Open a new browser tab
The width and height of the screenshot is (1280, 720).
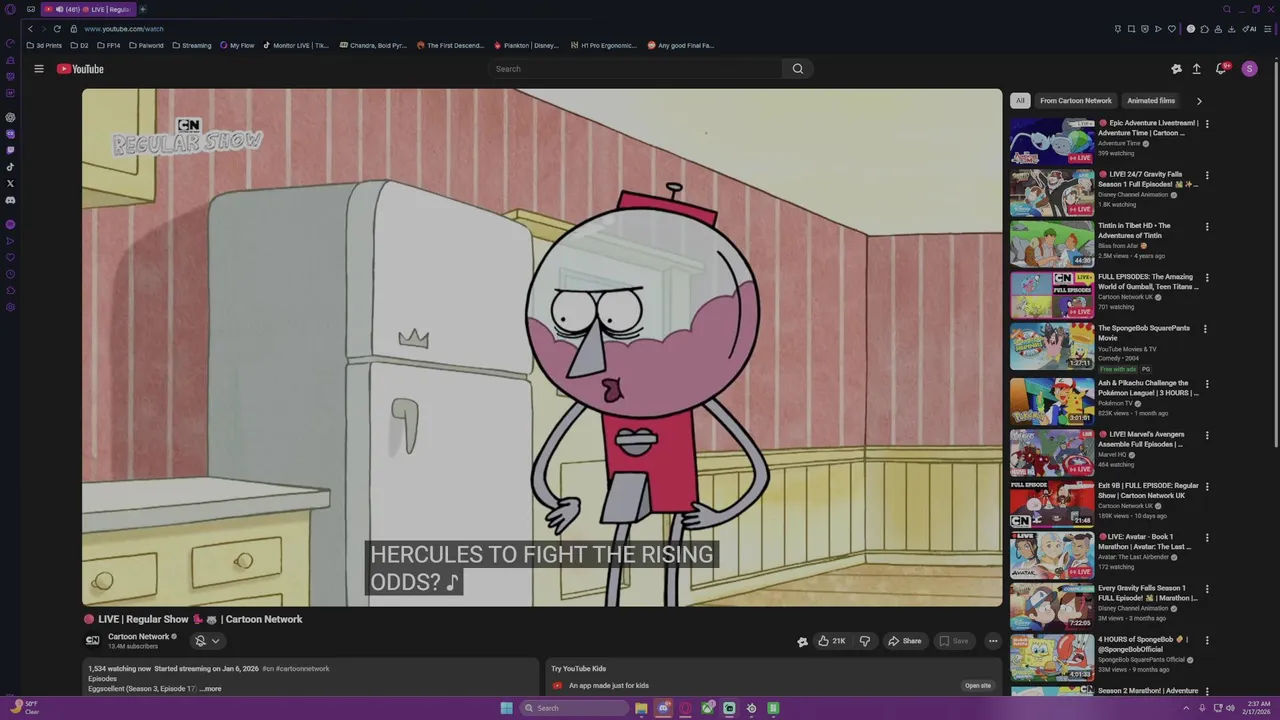tap(142, 9)
